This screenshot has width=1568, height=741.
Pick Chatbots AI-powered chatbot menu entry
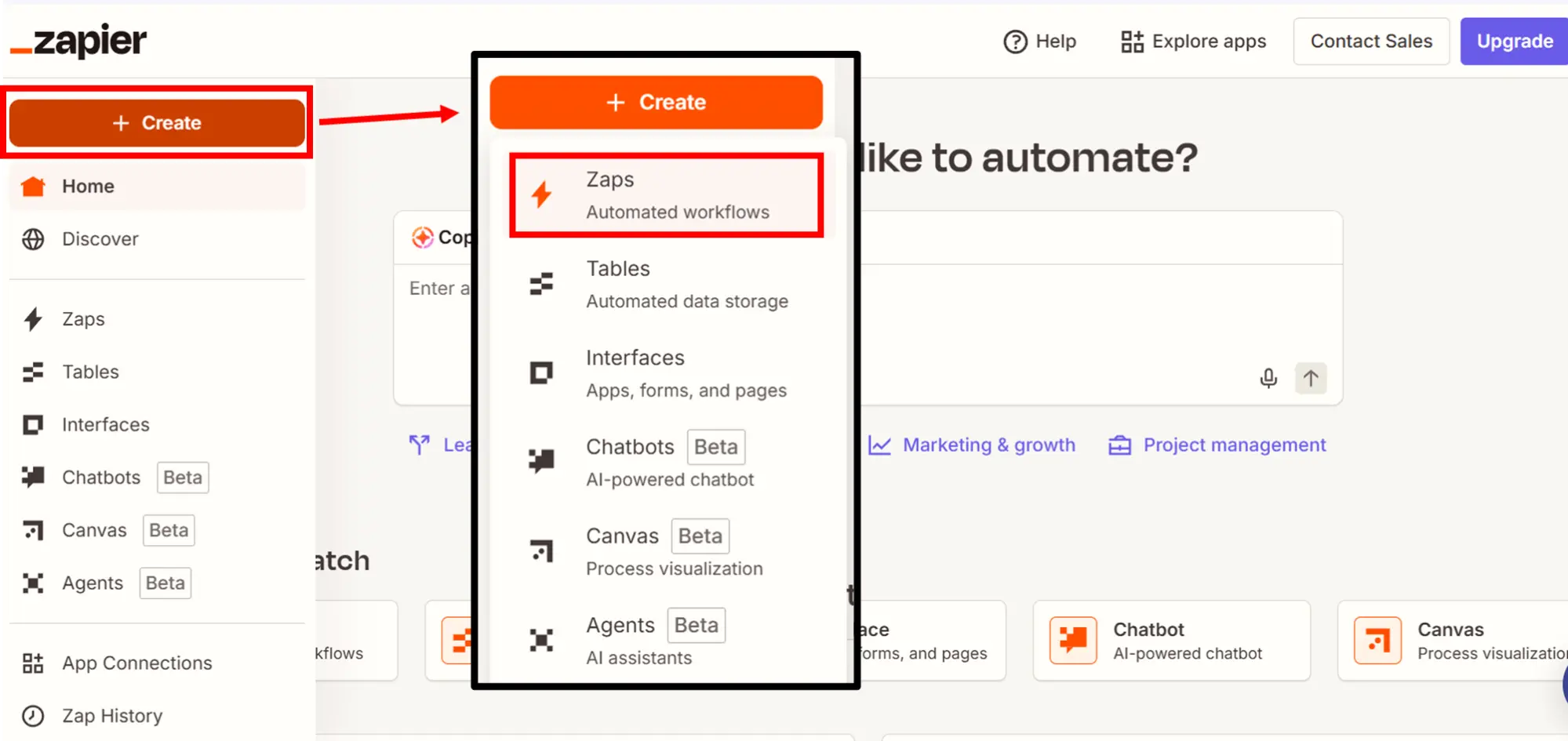tap(666, 463)
